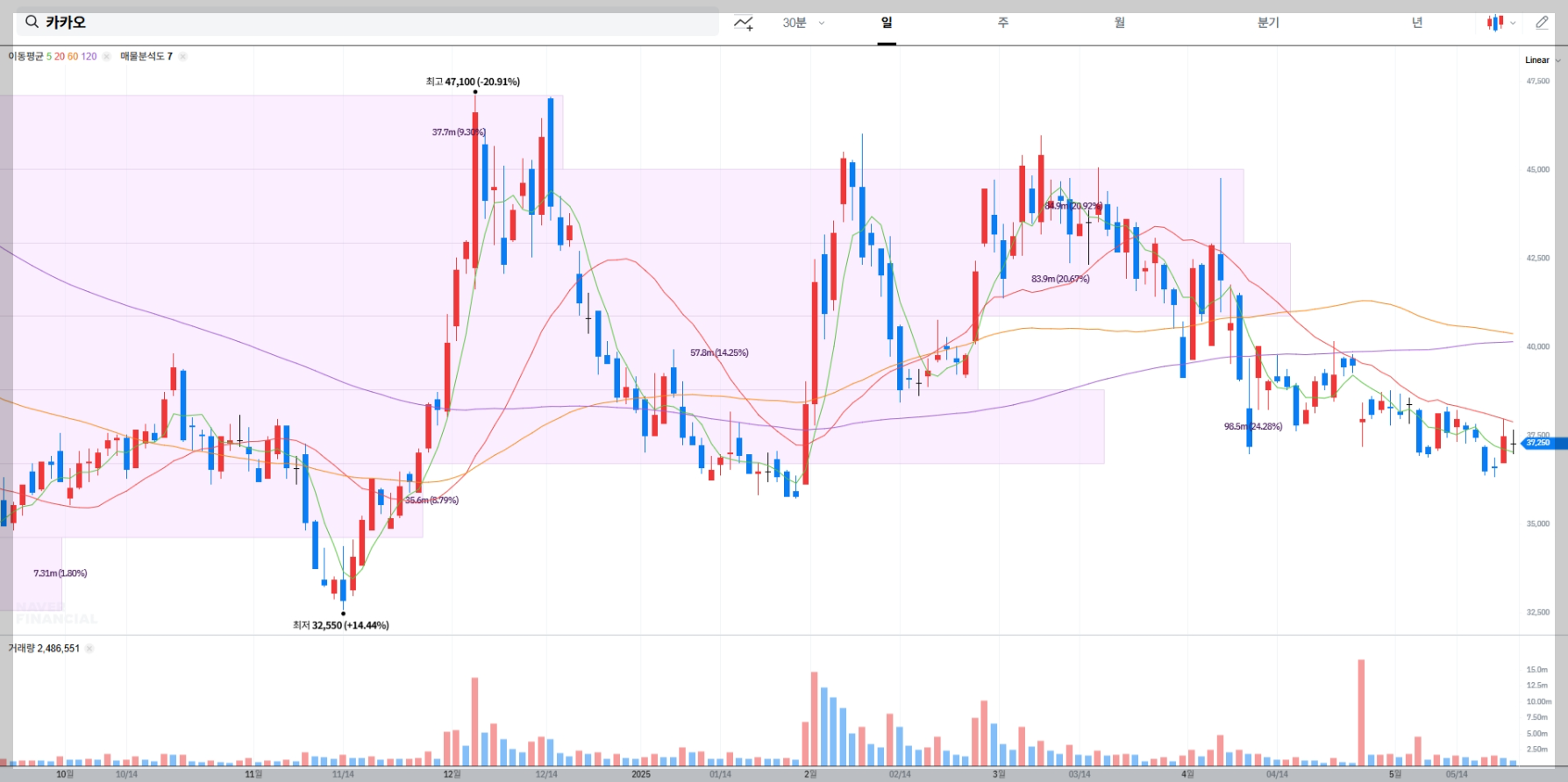Remove the 거래량 indicator with its x
Image resolution: width=1568 pixels, height=782 pixels.
pos(89,649)
